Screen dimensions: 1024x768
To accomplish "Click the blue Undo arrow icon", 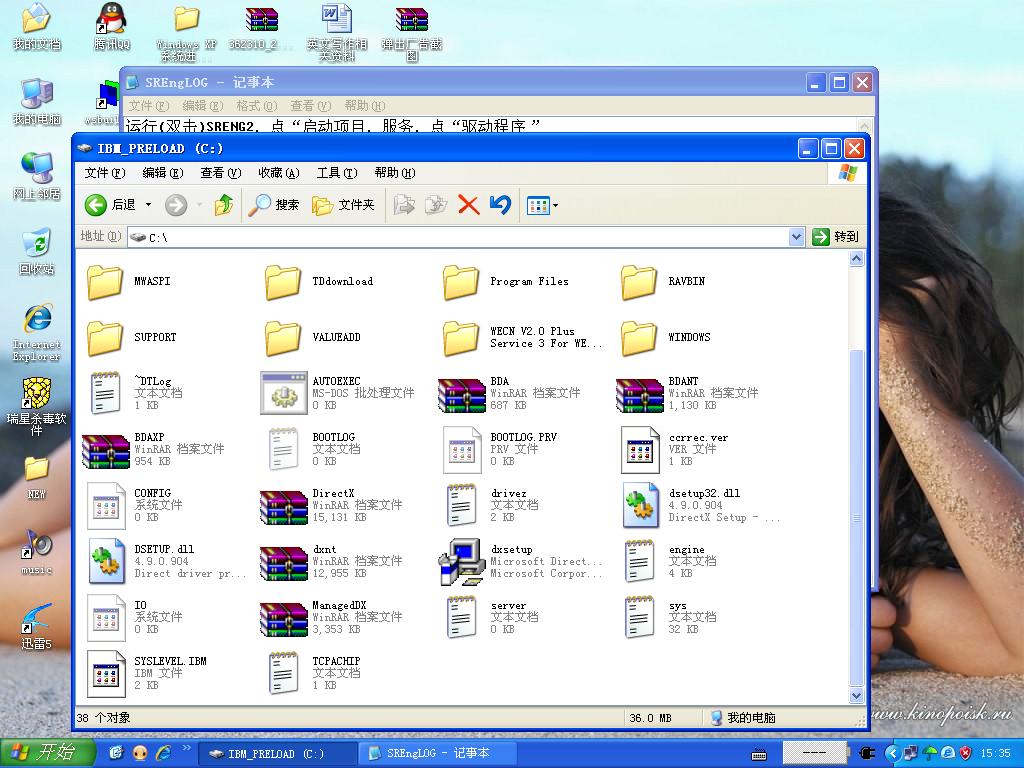I will click(500, 205).
